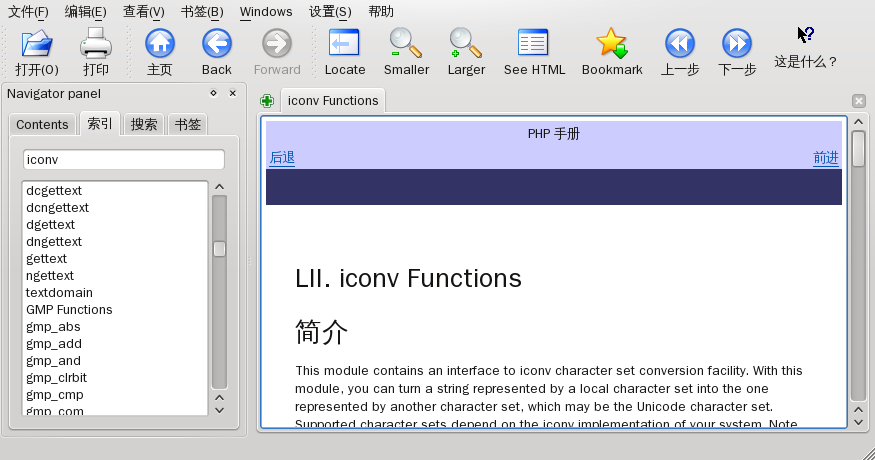Open the 文件(F) menu

coord(28,12)
